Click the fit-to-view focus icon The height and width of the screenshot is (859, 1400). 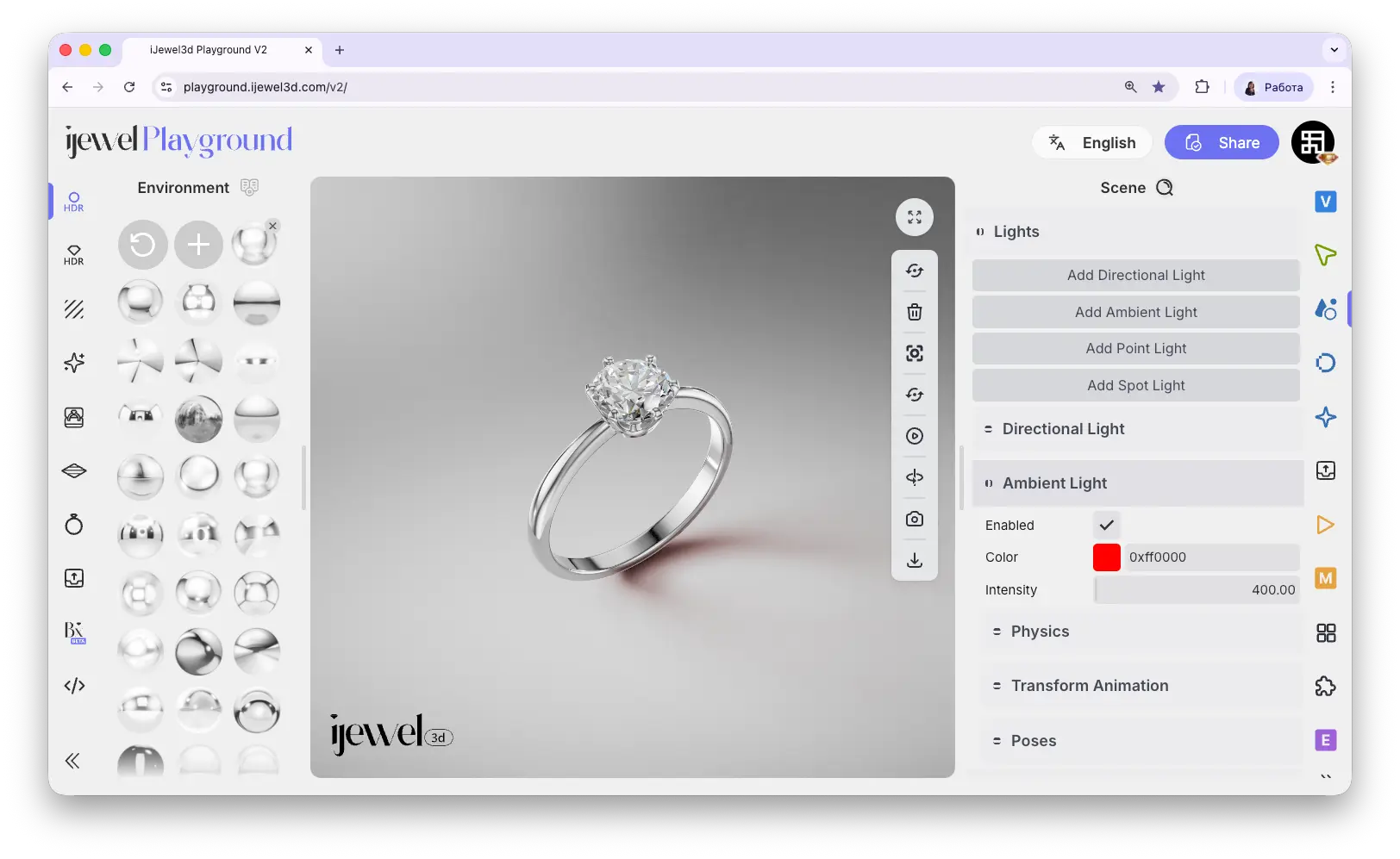(915, 353)
